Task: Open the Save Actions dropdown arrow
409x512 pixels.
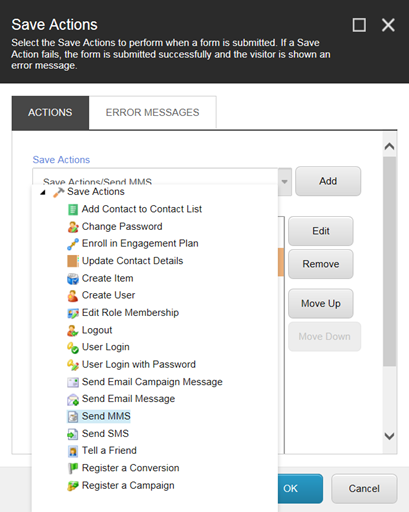Action: (x=284, y=182)
